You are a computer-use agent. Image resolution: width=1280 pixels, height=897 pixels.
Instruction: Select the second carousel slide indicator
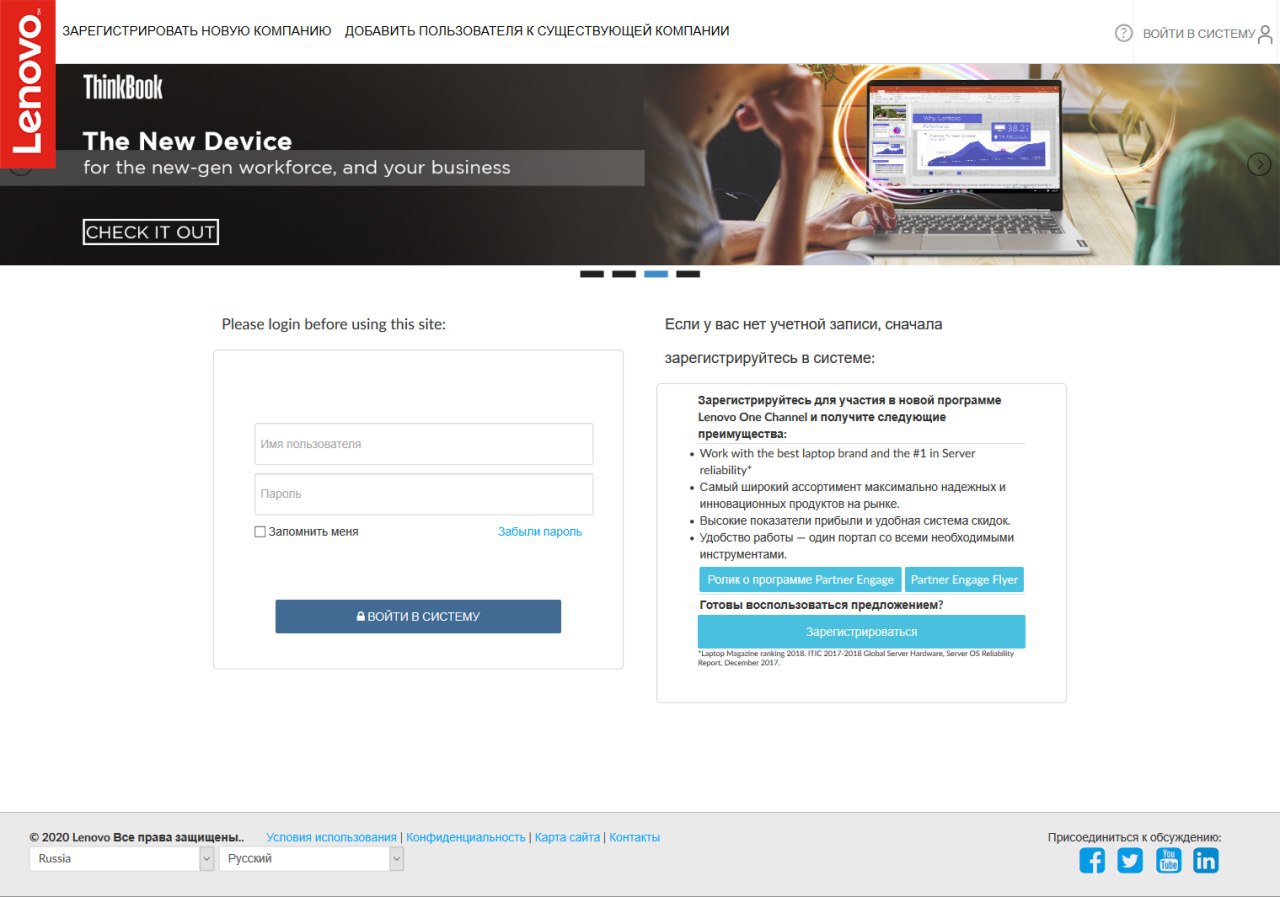[x=624, y=274]
